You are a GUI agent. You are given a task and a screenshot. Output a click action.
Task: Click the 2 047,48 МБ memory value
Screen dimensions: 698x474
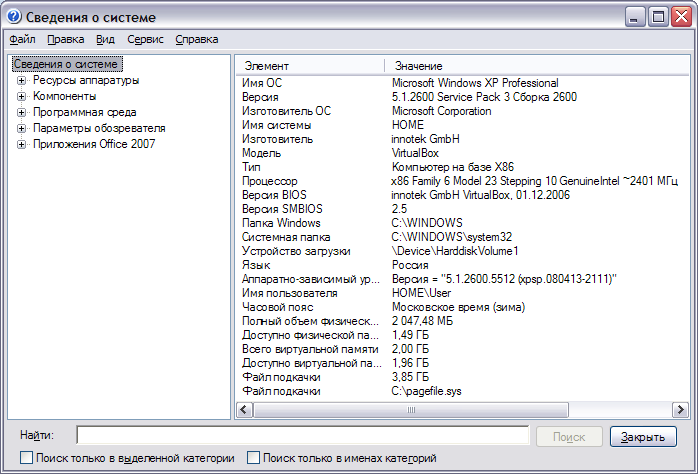click(x=422, y=321)
